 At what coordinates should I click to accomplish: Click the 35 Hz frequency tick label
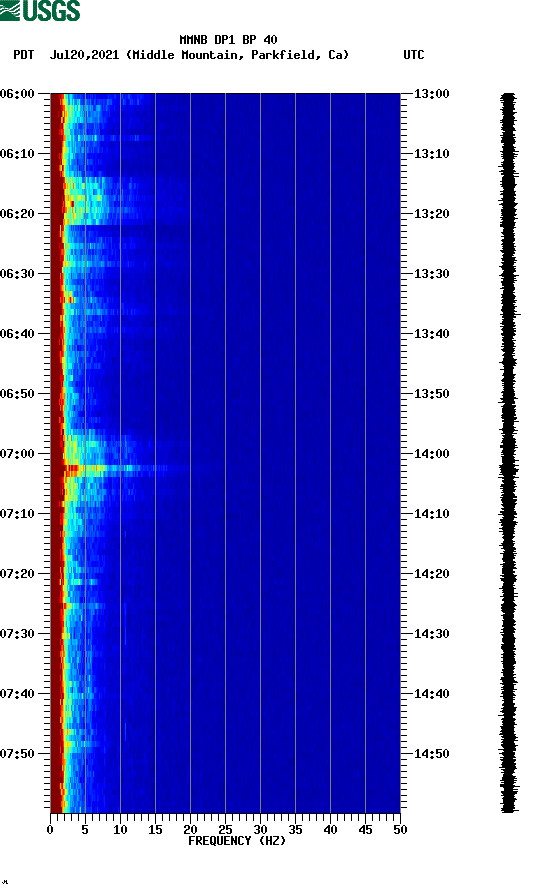tap(295, 830)
